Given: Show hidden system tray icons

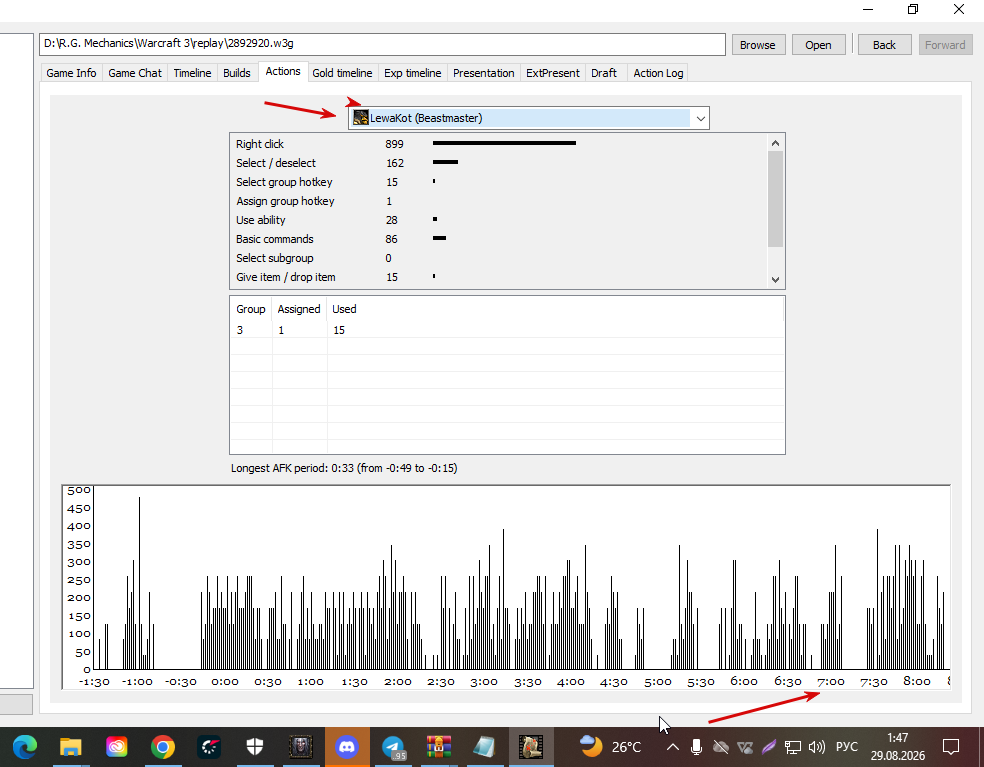Looking at the screenshot, I should [x=672, y=747].
